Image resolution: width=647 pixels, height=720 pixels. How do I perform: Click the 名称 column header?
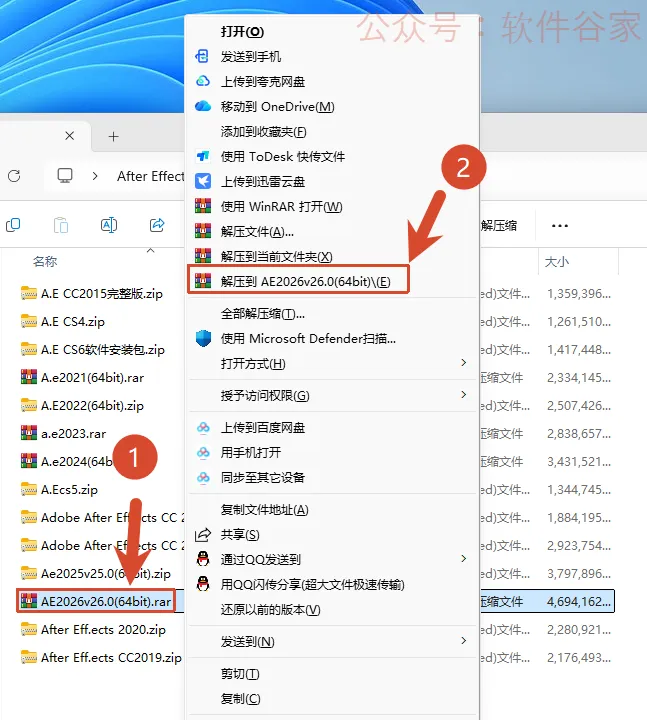tap(45, 262)
